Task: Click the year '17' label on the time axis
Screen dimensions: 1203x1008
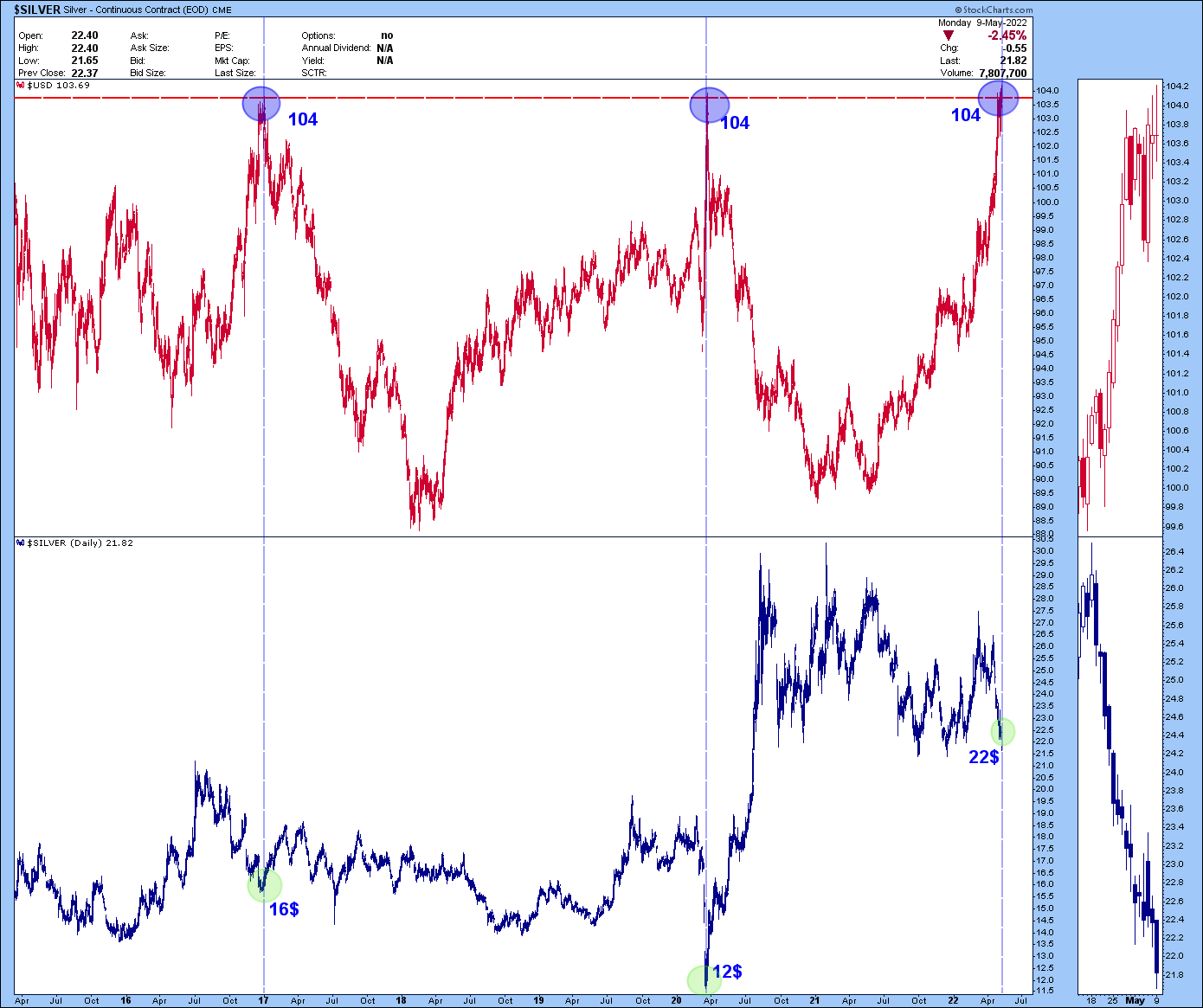Action: pyautogui.click(x=264, y=1000)
